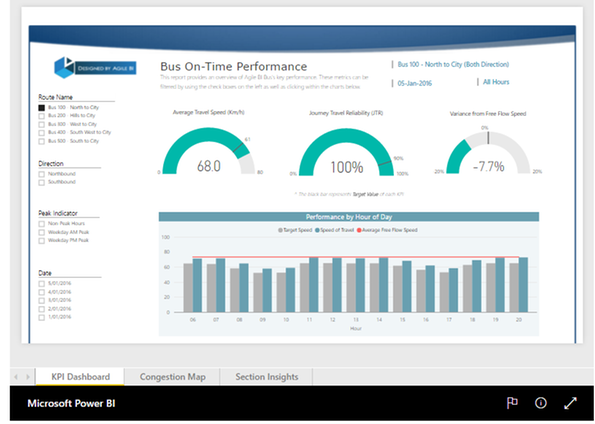Check the 4/01/2016 date box
The height and width of the screenshot is (424, 595).
point(42,292)
